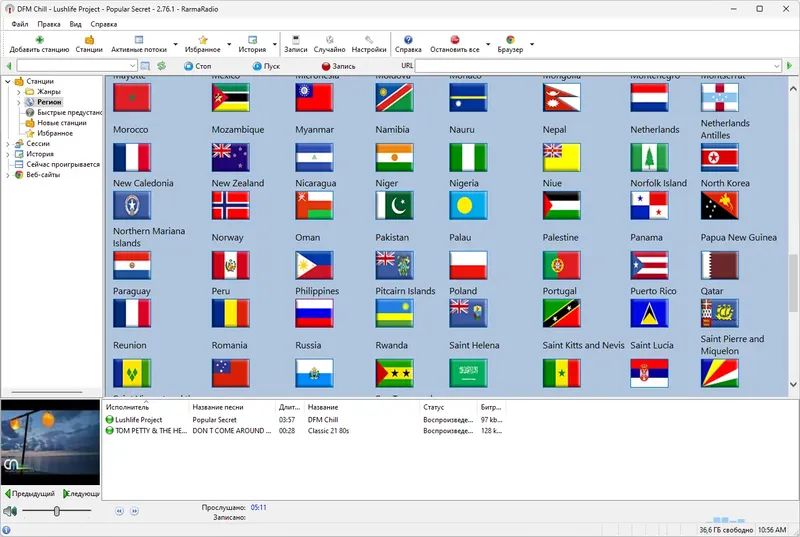Open the Вид menu

point(76,24)
